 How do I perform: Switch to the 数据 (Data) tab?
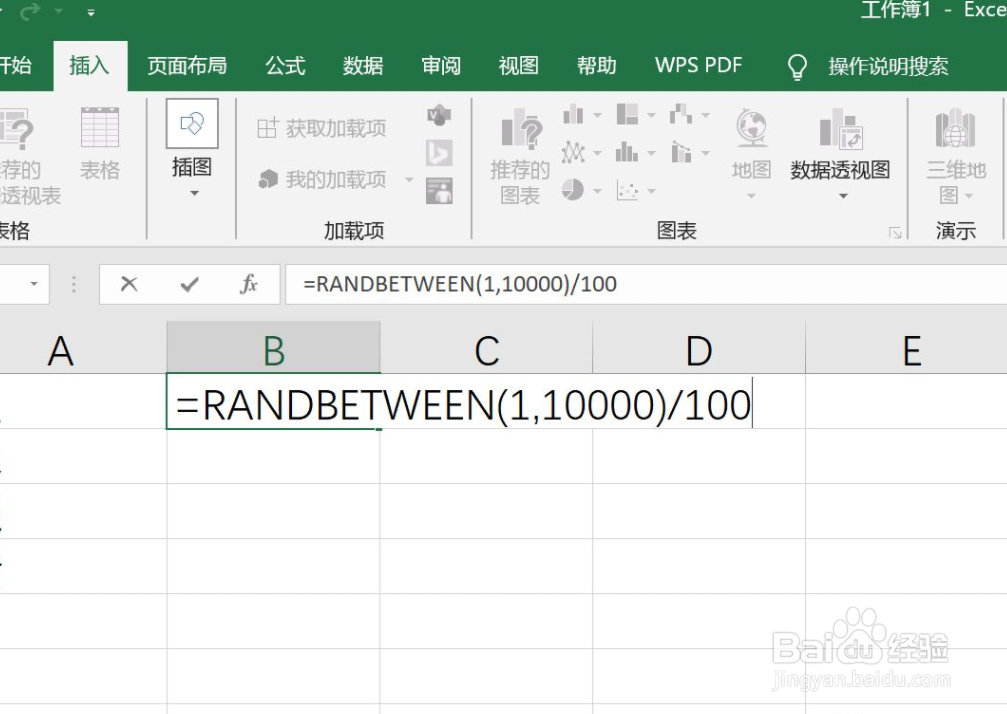tap(362, 65)
